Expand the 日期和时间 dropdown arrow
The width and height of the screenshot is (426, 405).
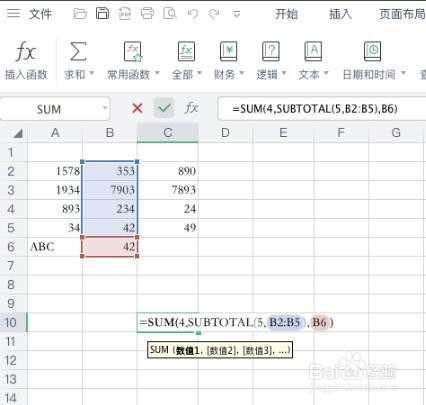coord(403,73)
